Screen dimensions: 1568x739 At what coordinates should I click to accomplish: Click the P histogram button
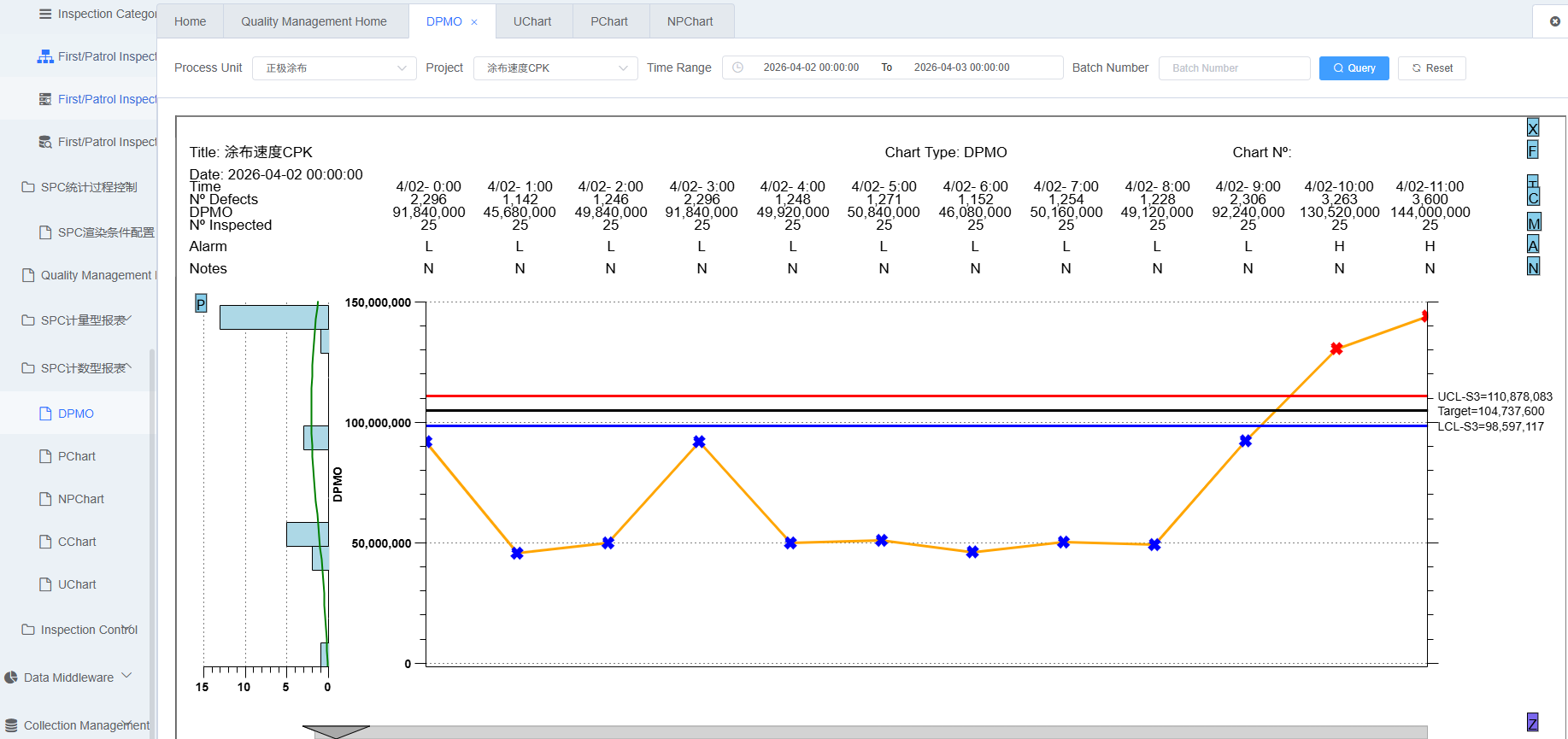pos(201,303)
